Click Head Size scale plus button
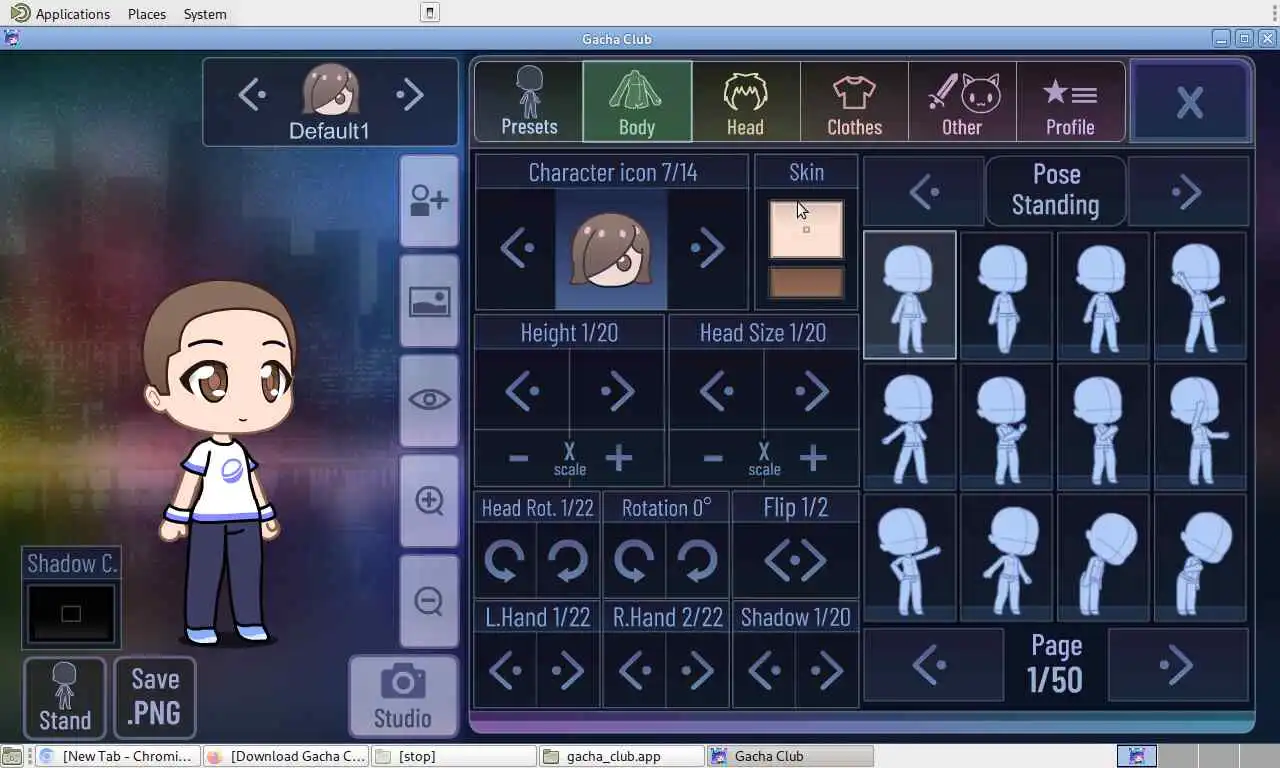The image size is (1280, 768). click(x=813, y=459)
